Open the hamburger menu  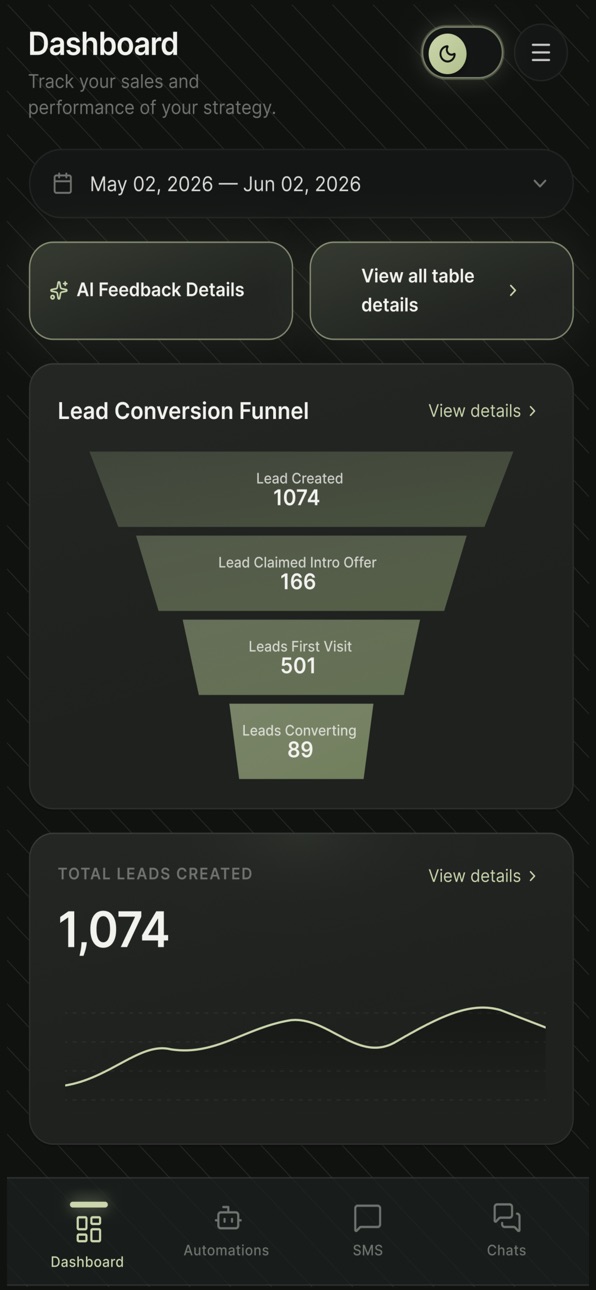point(541,53)
